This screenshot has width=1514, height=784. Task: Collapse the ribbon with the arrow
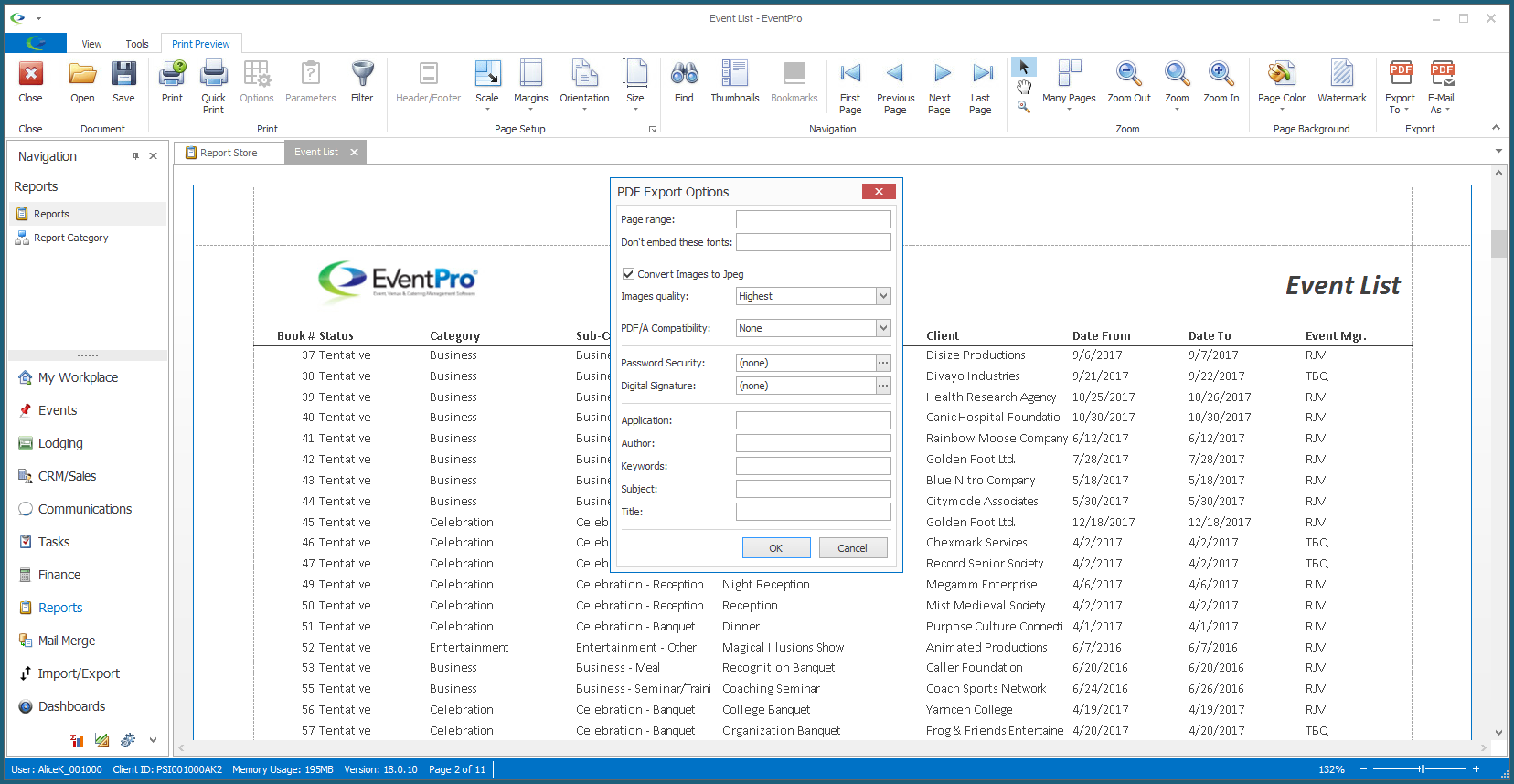coord(1496,128)
